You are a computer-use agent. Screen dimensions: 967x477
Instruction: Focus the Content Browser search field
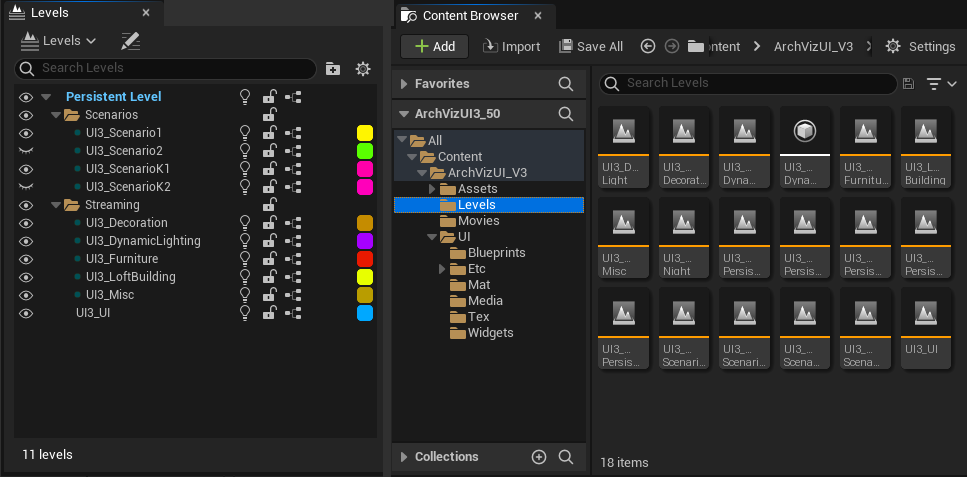[x=748, y=83]
